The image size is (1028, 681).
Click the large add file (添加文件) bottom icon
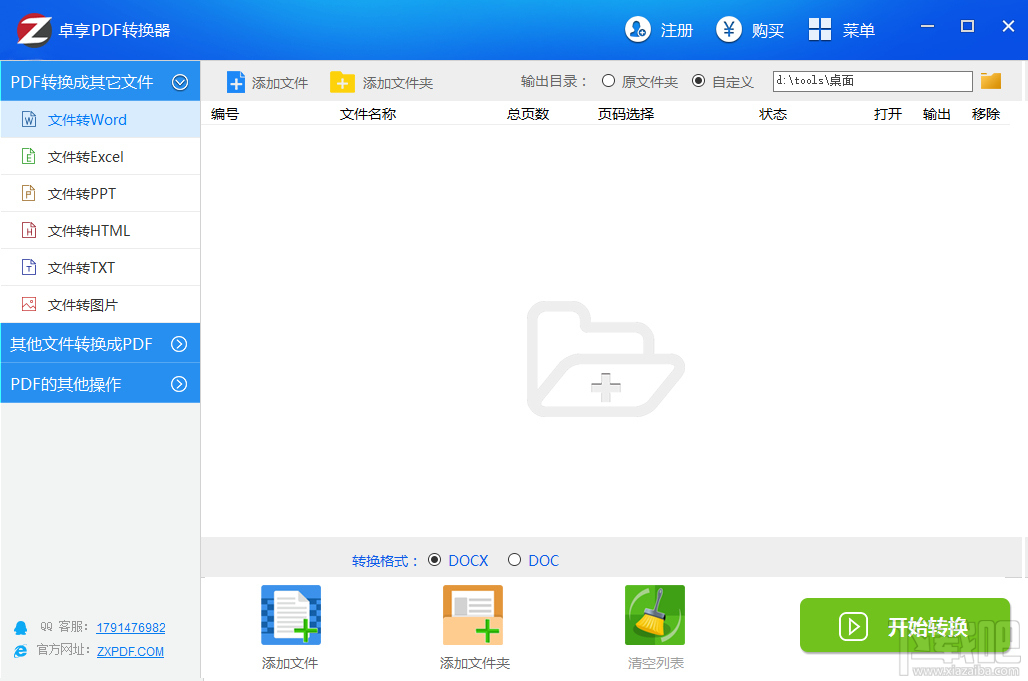click(290, 615)
